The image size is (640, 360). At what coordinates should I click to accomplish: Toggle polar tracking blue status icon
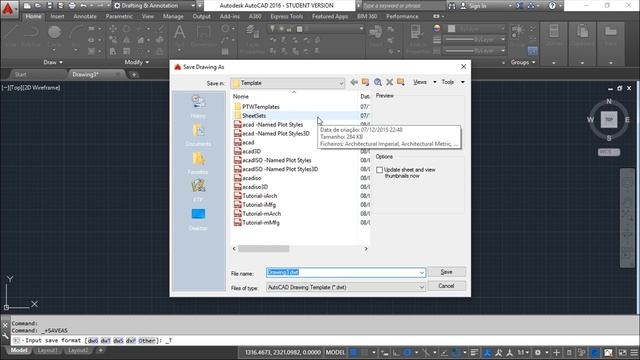coord(407,352)
